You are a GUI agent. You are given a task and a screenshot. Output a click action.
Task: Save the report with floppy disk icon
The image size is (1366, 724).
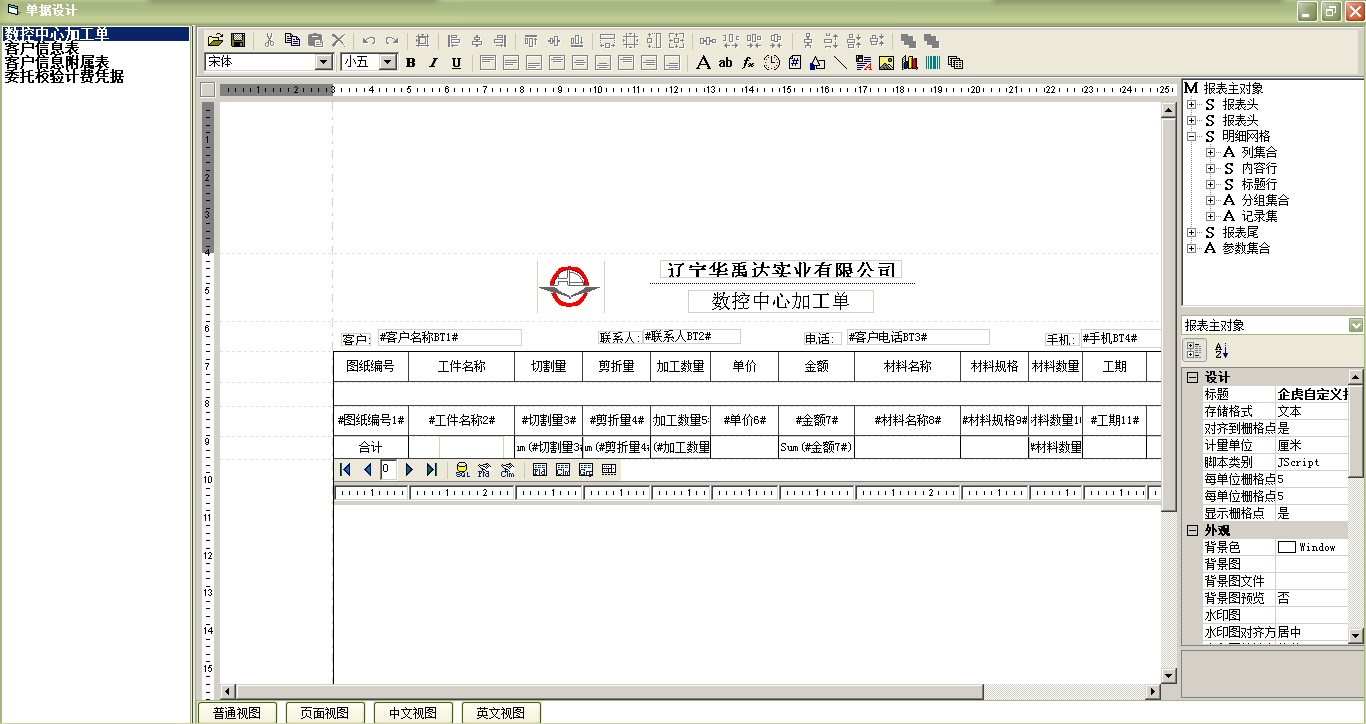click(x=238, y=40)
